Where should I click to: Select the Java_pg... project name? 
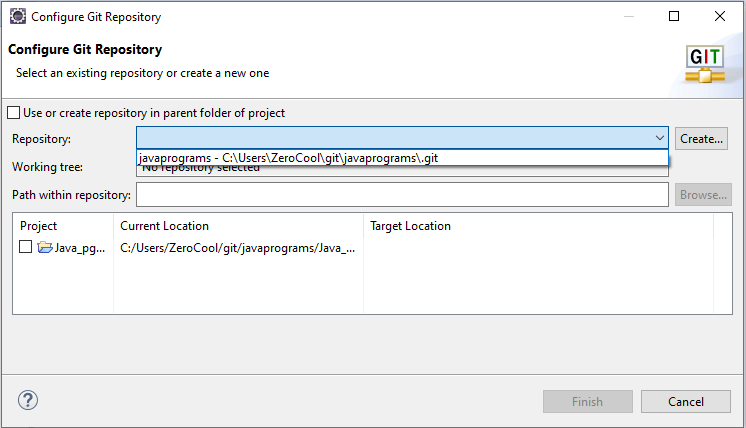click(x=79, y=248)
